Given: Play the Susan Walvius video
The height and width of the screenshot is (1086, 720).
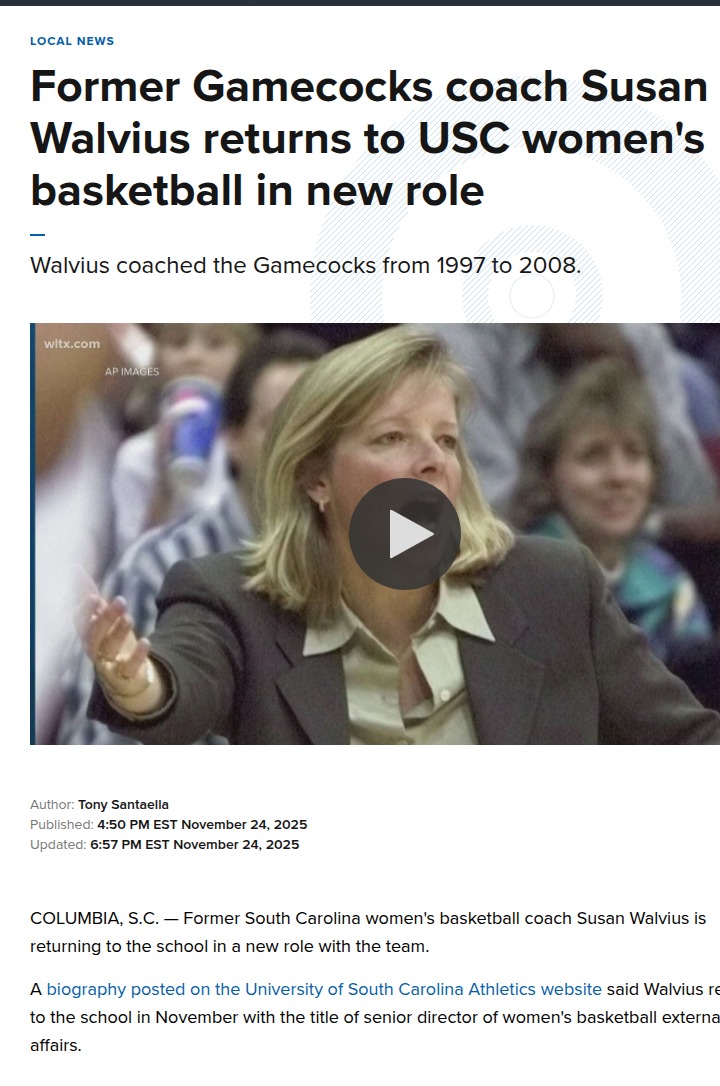Looking at the screenshot, I should pos(404,534).
